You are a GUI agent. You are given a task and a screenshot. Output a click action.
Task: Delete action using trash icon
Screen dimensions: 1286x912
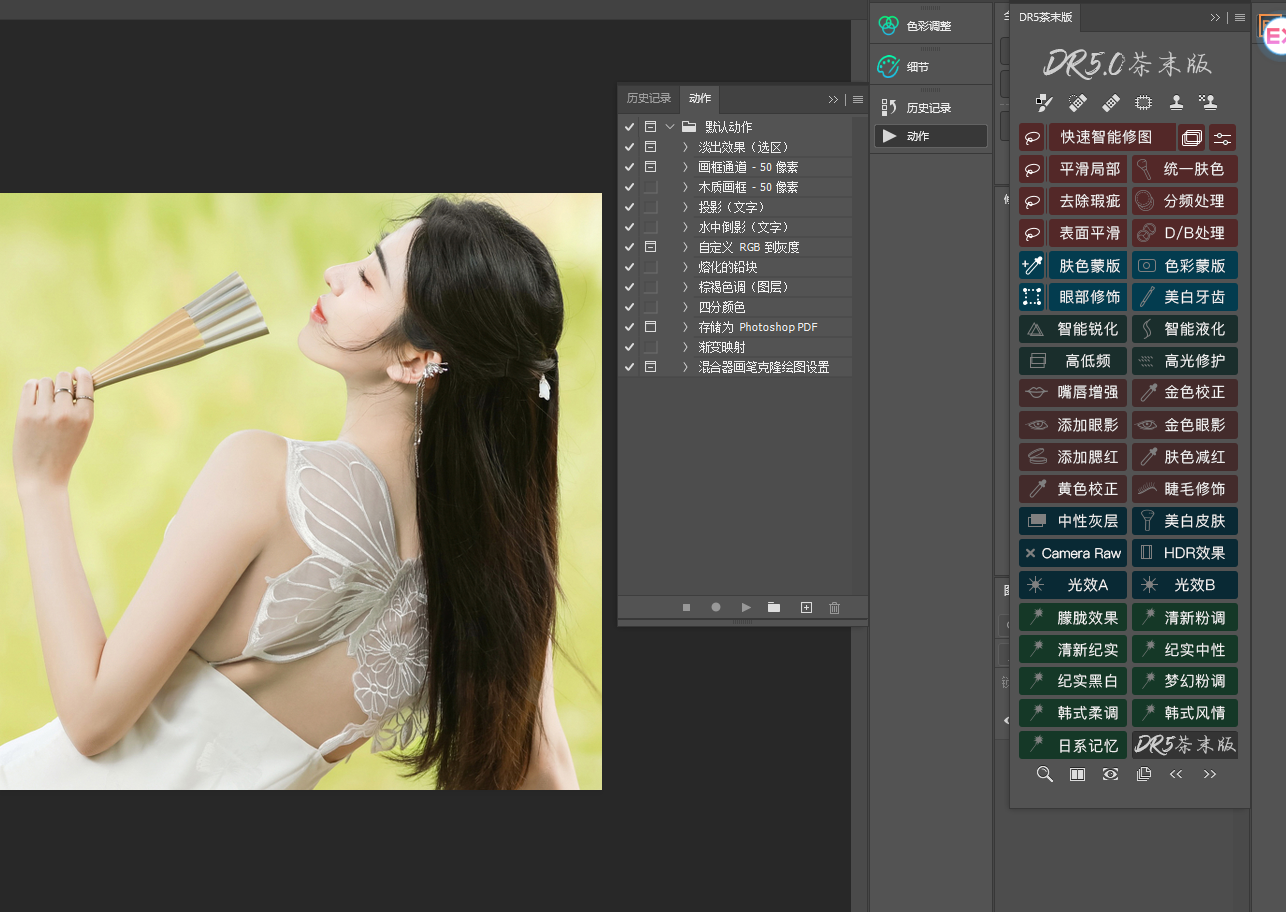coord(835,607)
